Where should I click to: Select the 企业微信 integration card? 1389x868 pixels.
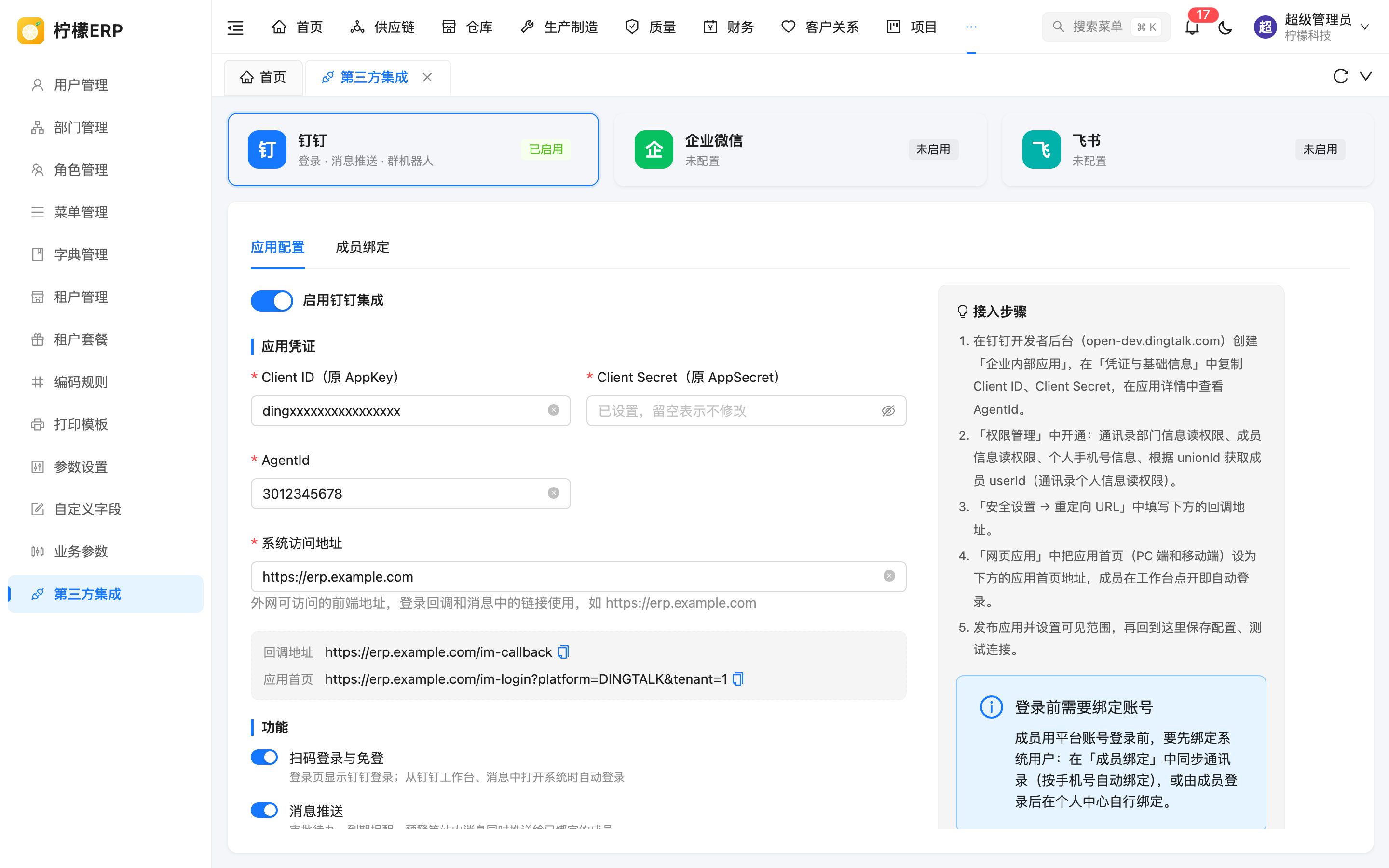click(x=800, y=149)
